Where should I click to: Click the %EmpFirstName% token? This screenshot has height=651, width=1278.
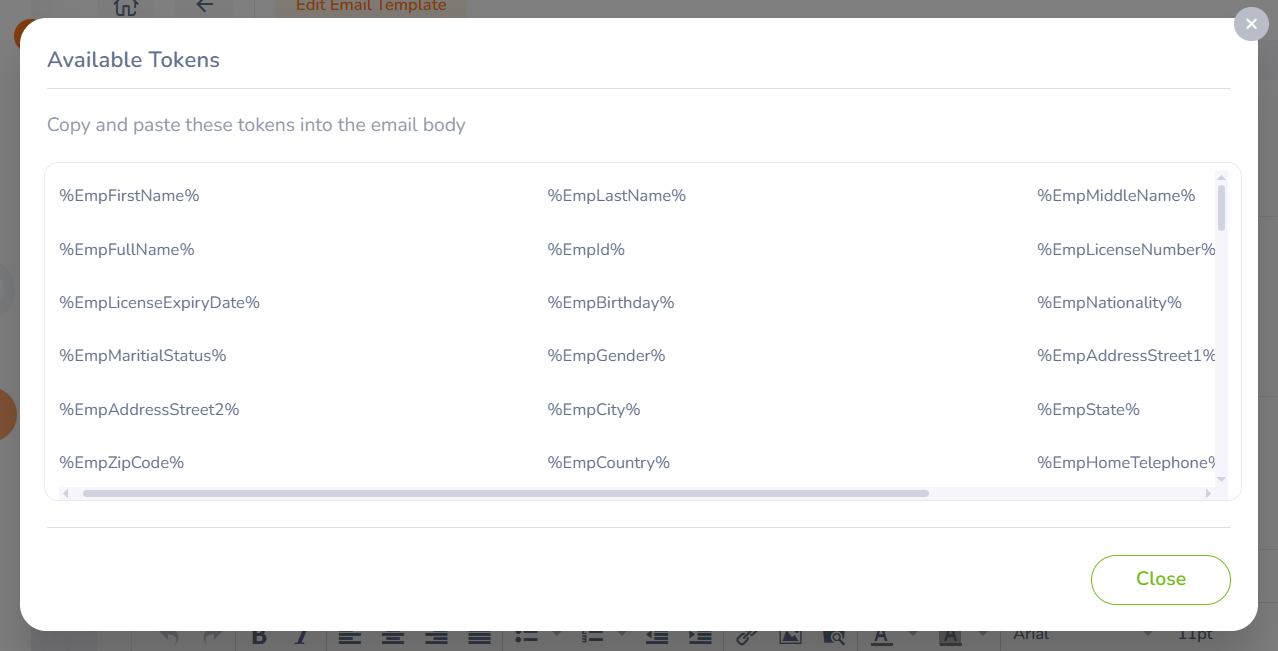coord(129,196)
